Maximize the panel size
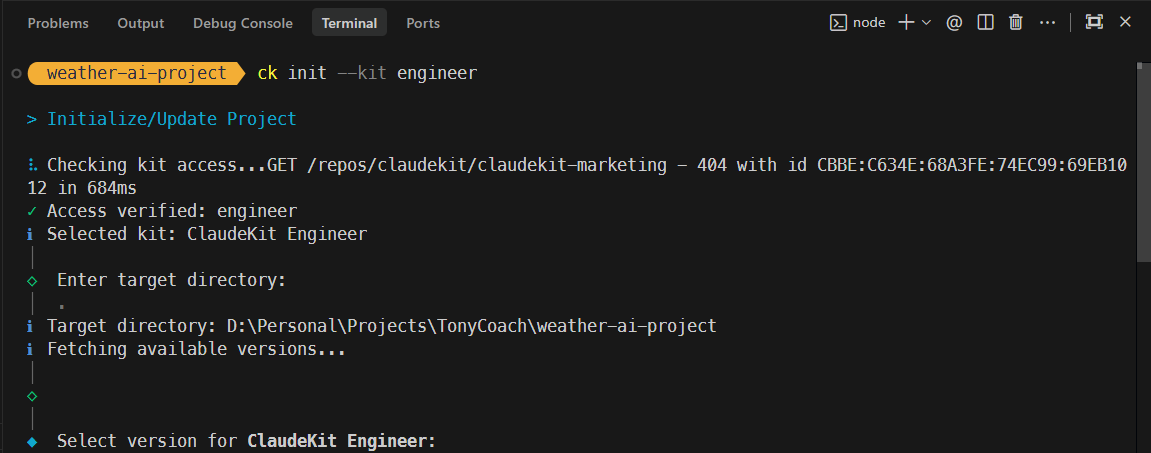 [1094, 22]
